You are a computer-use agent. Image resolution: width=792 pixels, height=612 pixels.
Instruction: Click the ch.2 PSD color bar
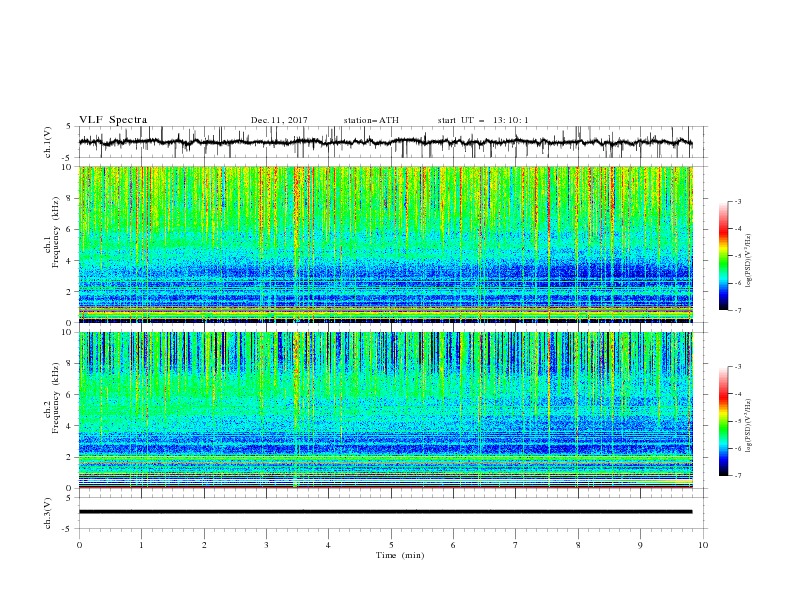tap(723, 421)
